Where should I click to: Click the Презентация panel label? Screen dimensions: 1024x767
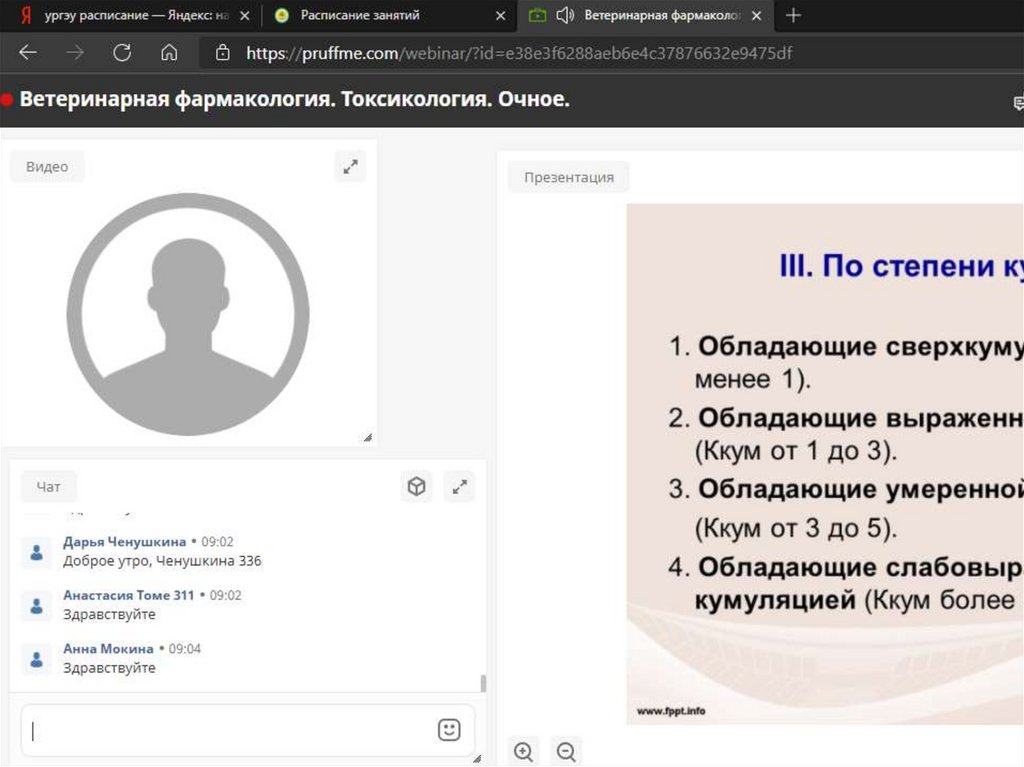569,177
